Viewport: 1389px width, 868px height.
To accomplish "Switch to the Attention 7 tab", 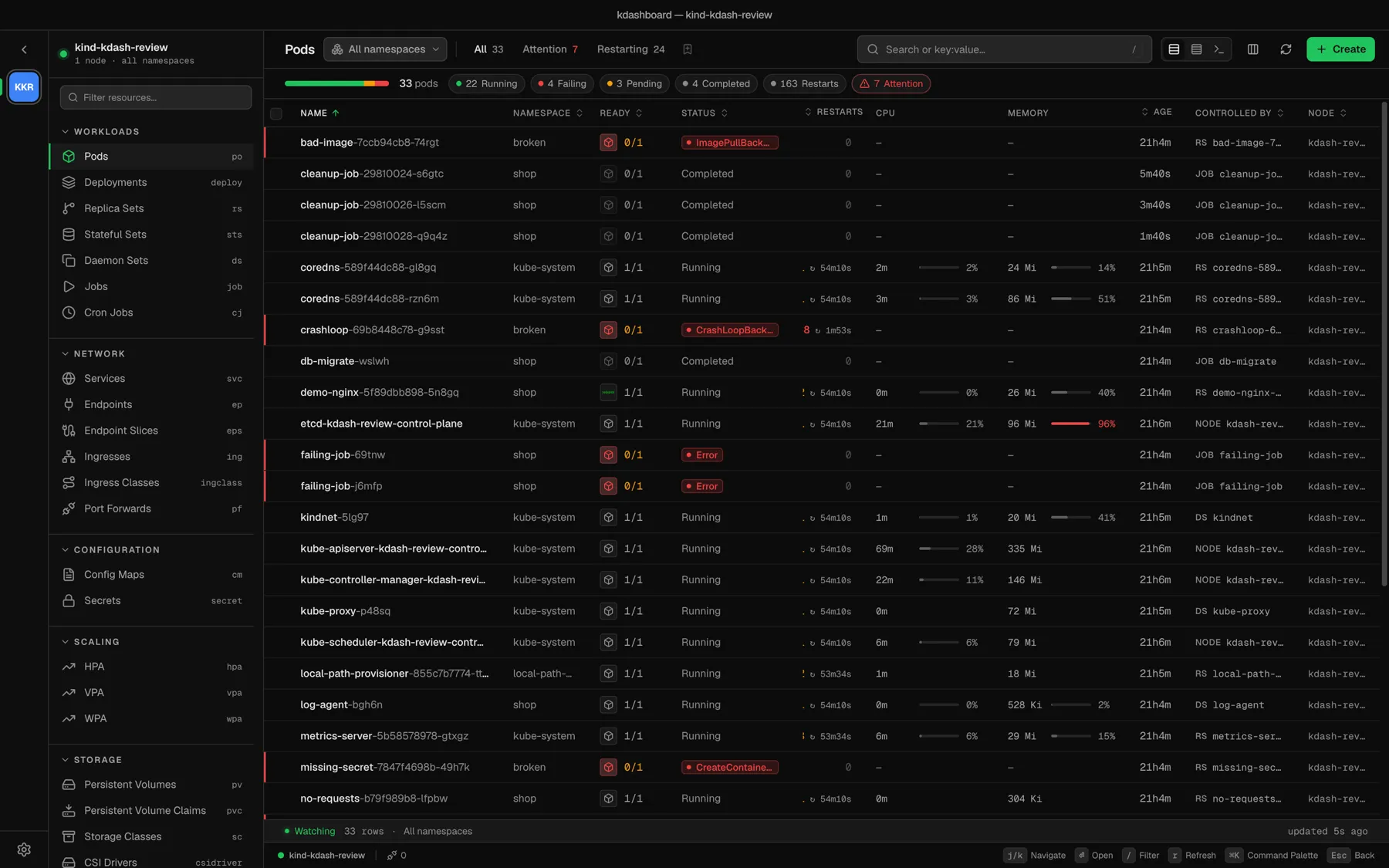I will pos(550,49).
